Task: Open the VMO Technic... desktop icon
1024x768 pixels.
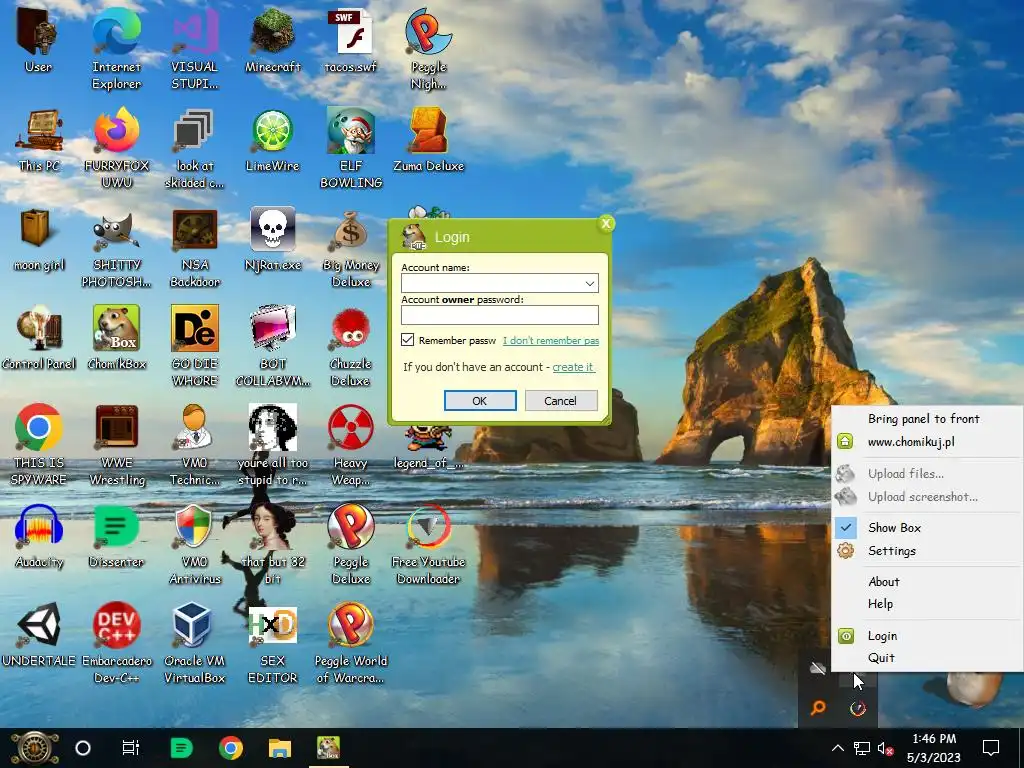Action: 194,428
